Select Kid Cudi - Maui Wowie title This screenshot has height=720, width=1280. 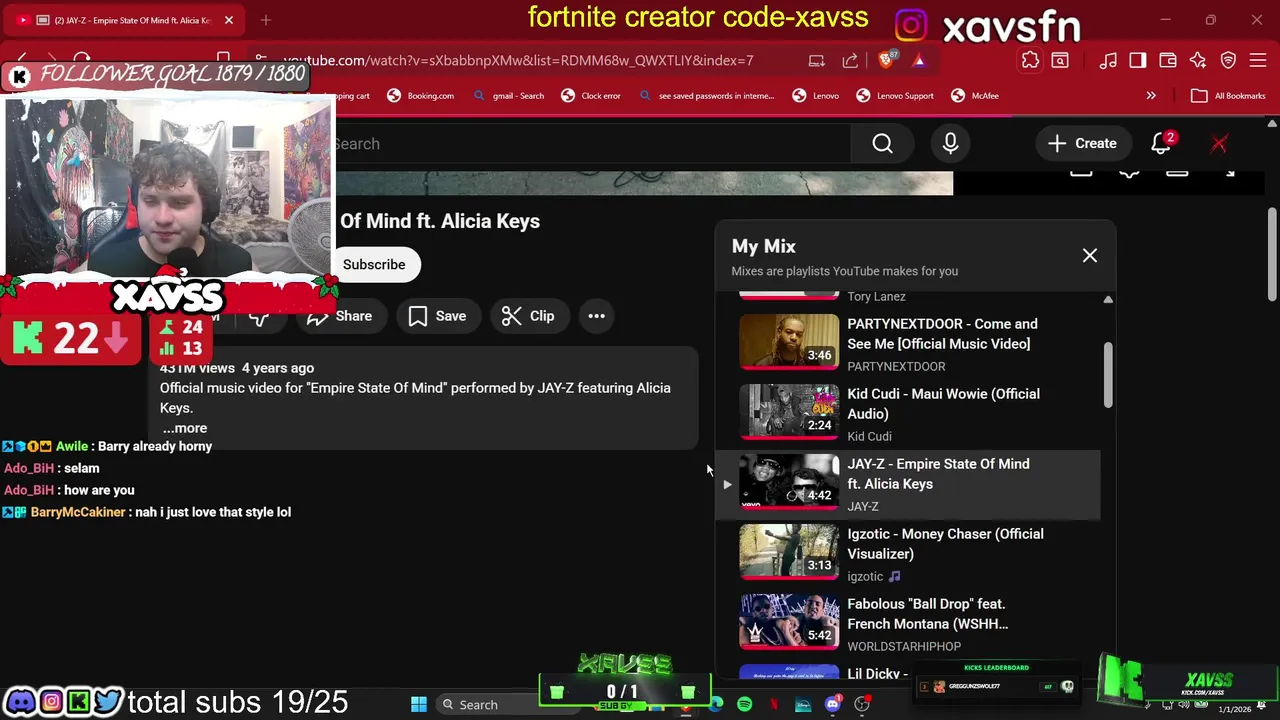(x=943, y=404)
